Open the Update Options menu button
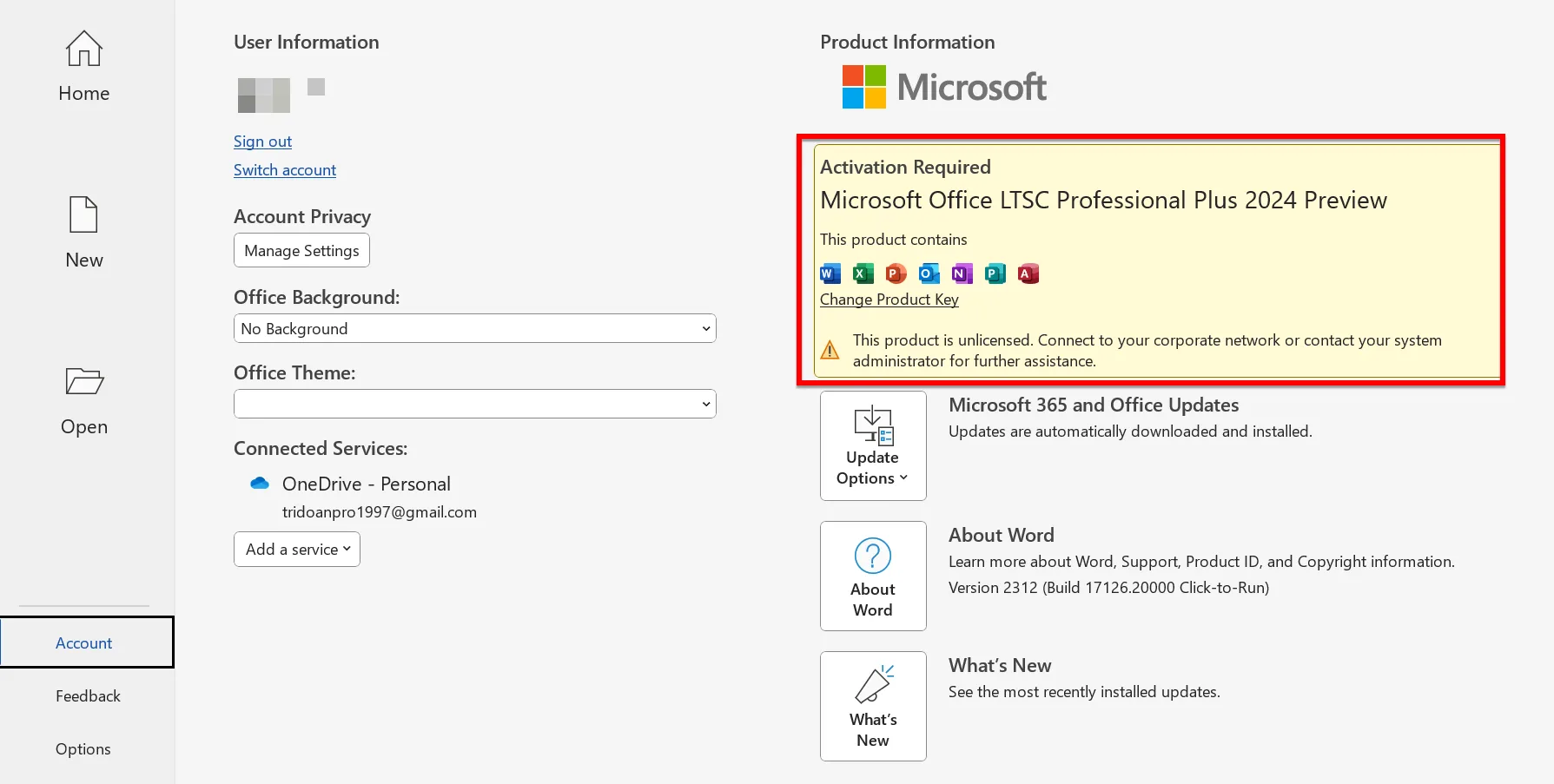This screenshot has height=784, width=1554. point(873,445)
